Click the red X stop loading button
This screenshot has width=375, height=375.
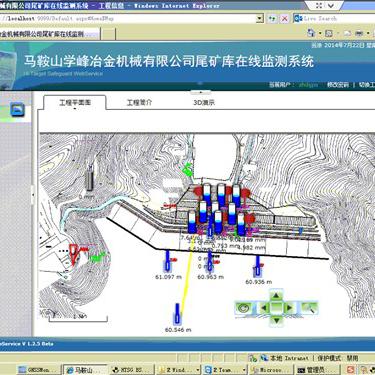point(284,19)
